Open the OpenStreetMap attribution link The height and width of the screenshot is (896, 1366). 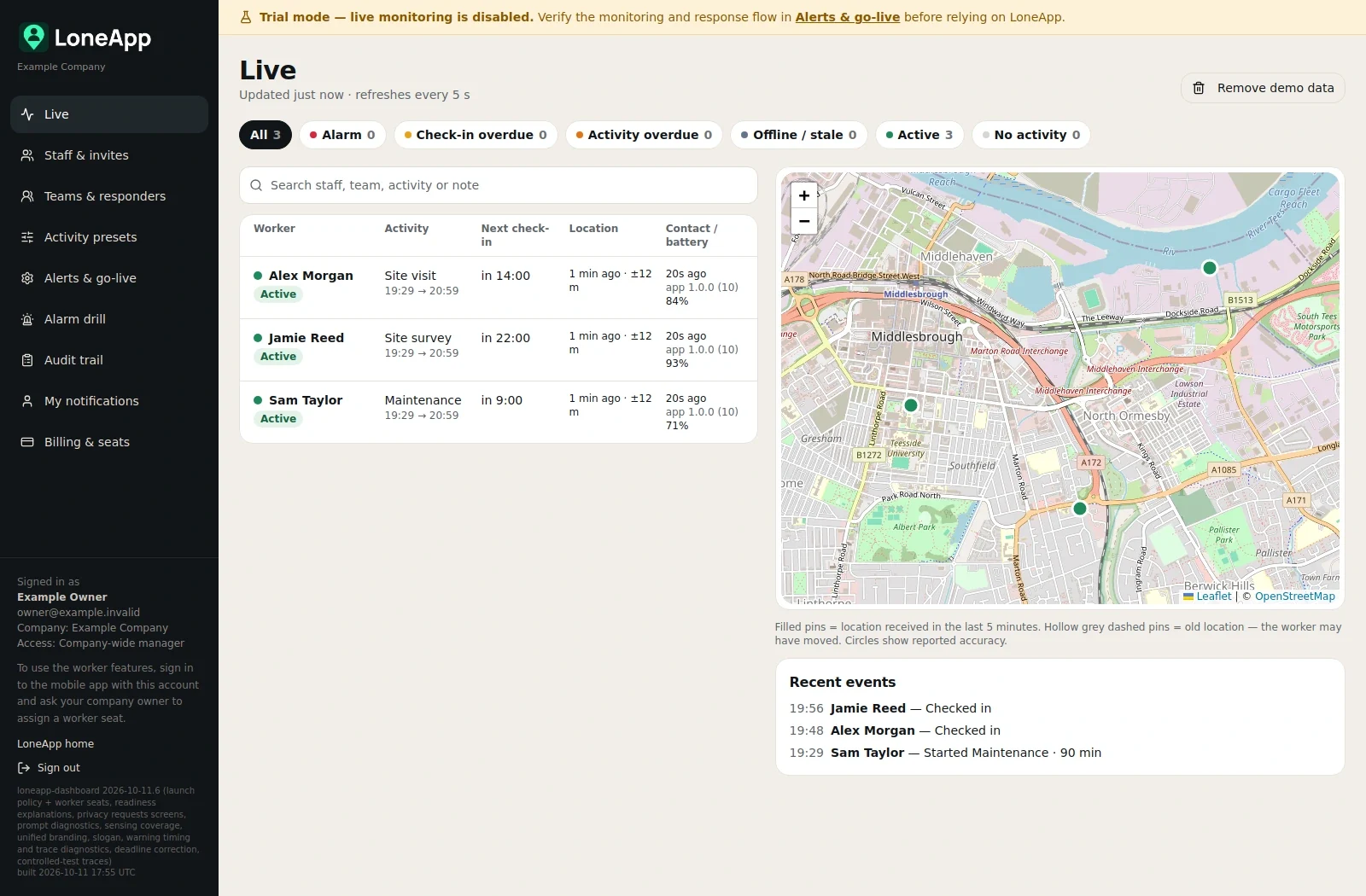coord(1294,596)
